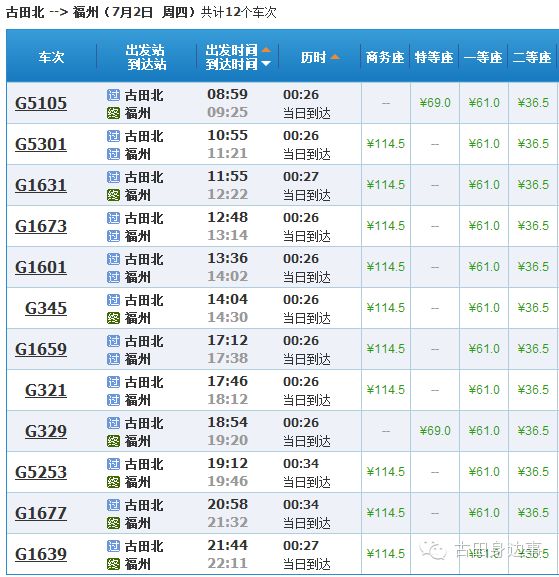Open train G5105 details link

(x=41, y=103)
